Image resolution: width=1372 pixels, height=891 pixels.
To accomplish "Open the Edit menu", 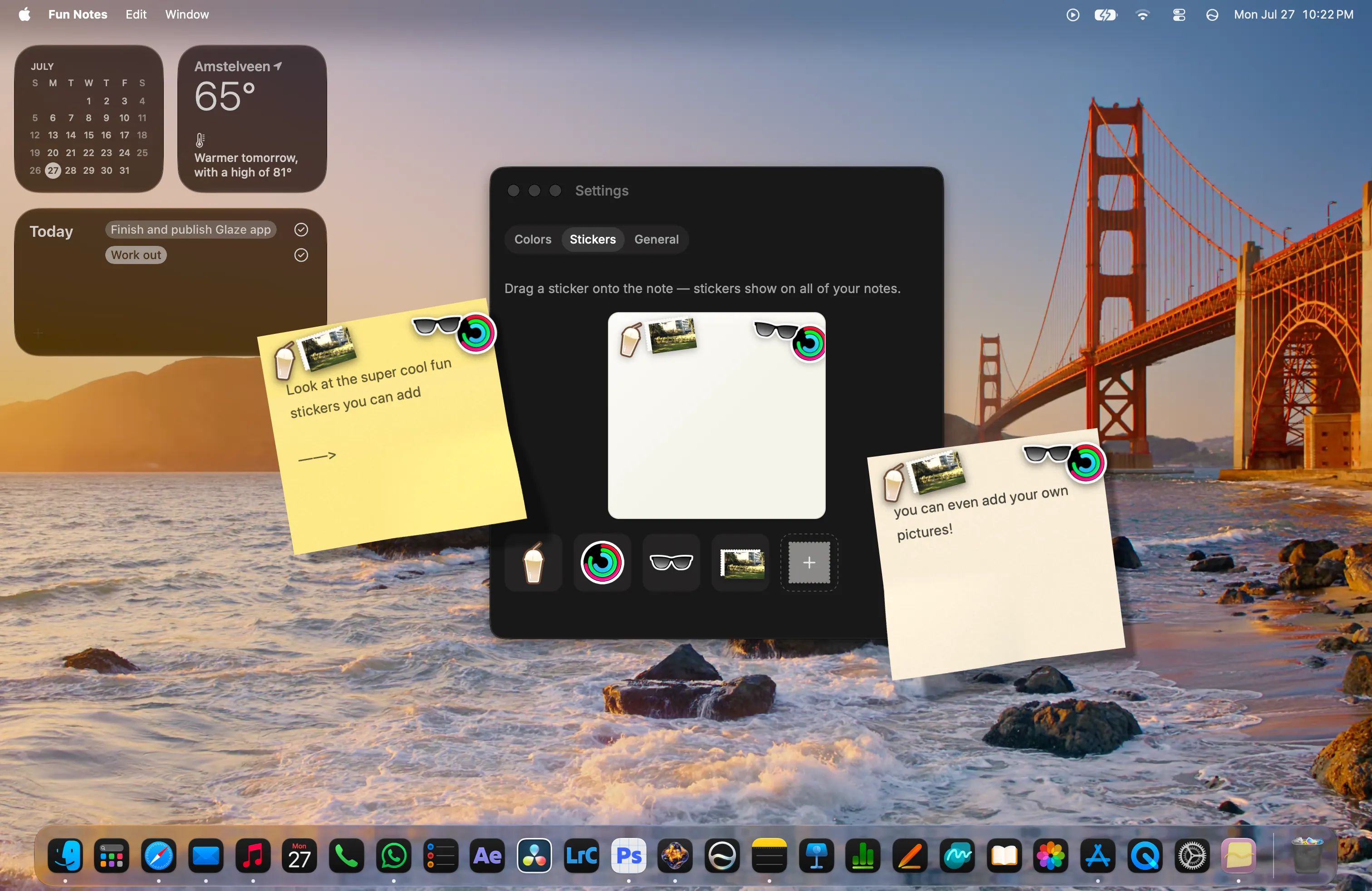I will click(x=136, y=15).
